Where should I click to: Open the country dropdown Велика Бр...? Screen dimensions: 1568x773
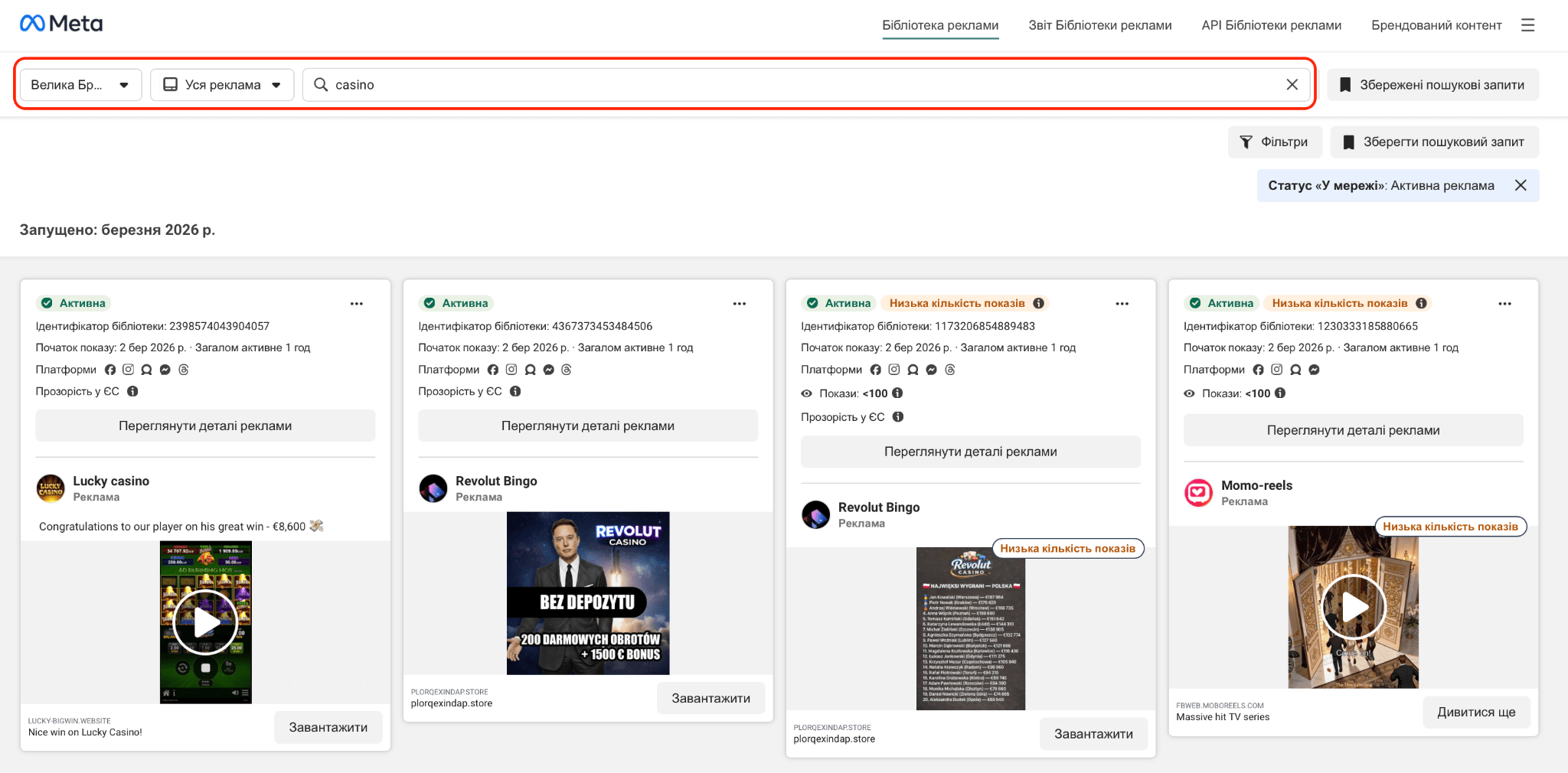point(80,85)
